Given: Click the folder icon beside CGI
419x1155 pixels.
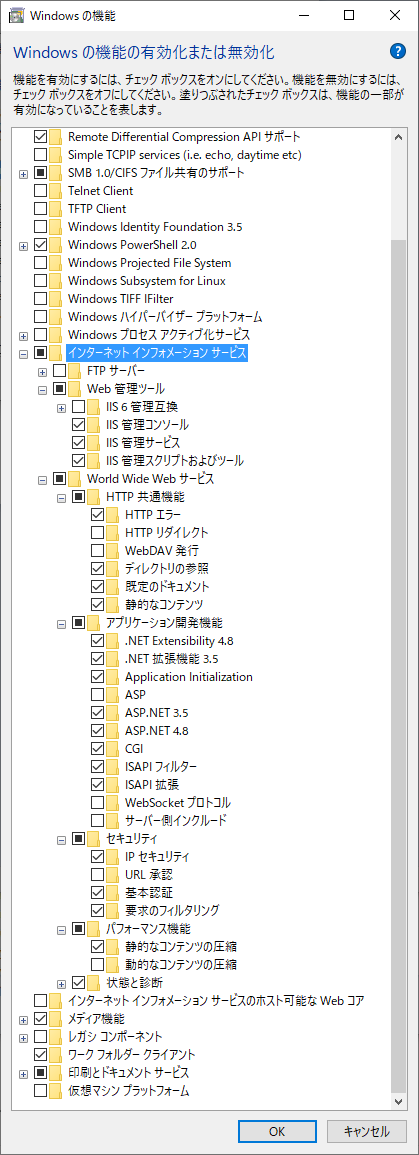Looking at the screenshot, I should click(112, 748).
